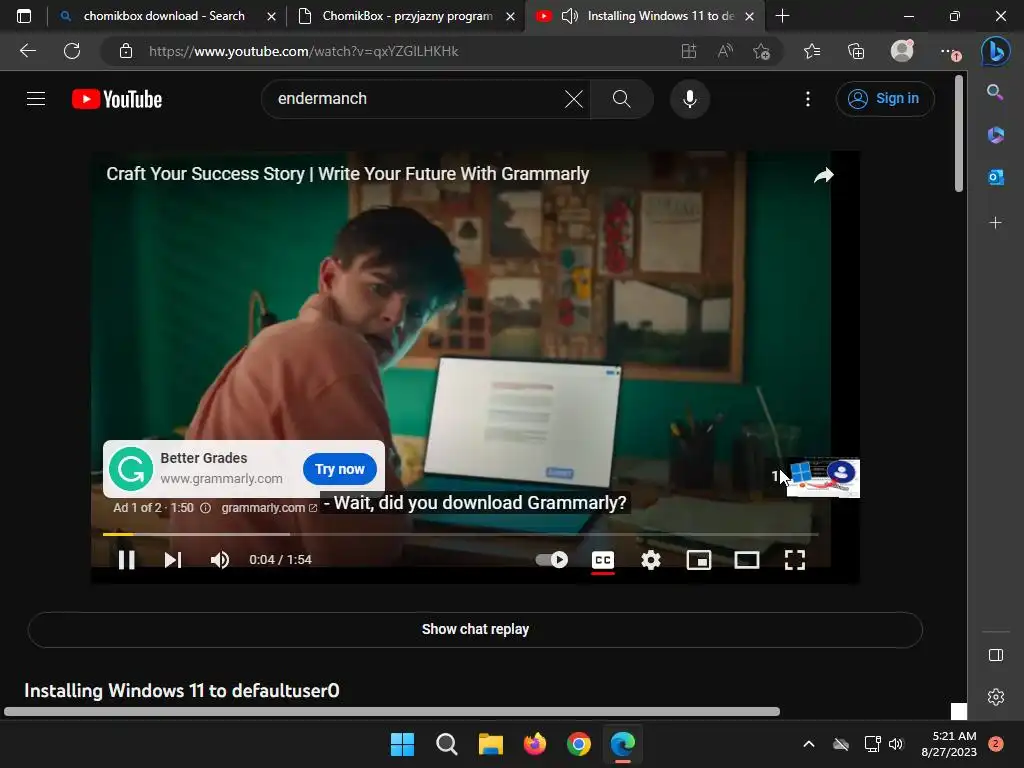Launch Firefox from the taskbar
The width and height of the screenshot is (1024, 768).
pos(535,744)
